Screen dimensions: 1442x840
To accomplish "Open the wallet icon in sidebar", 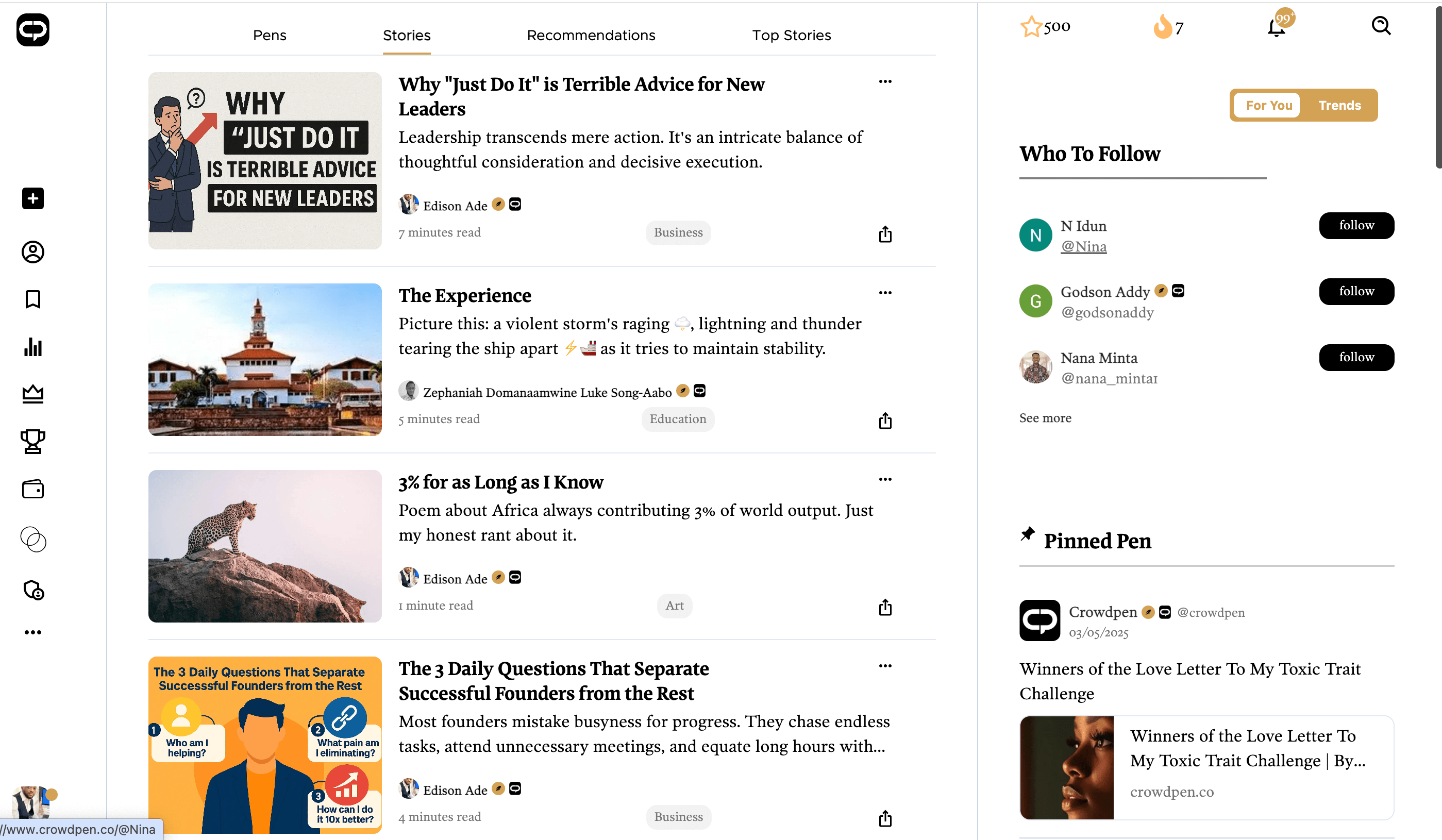I will coord(32,489).
